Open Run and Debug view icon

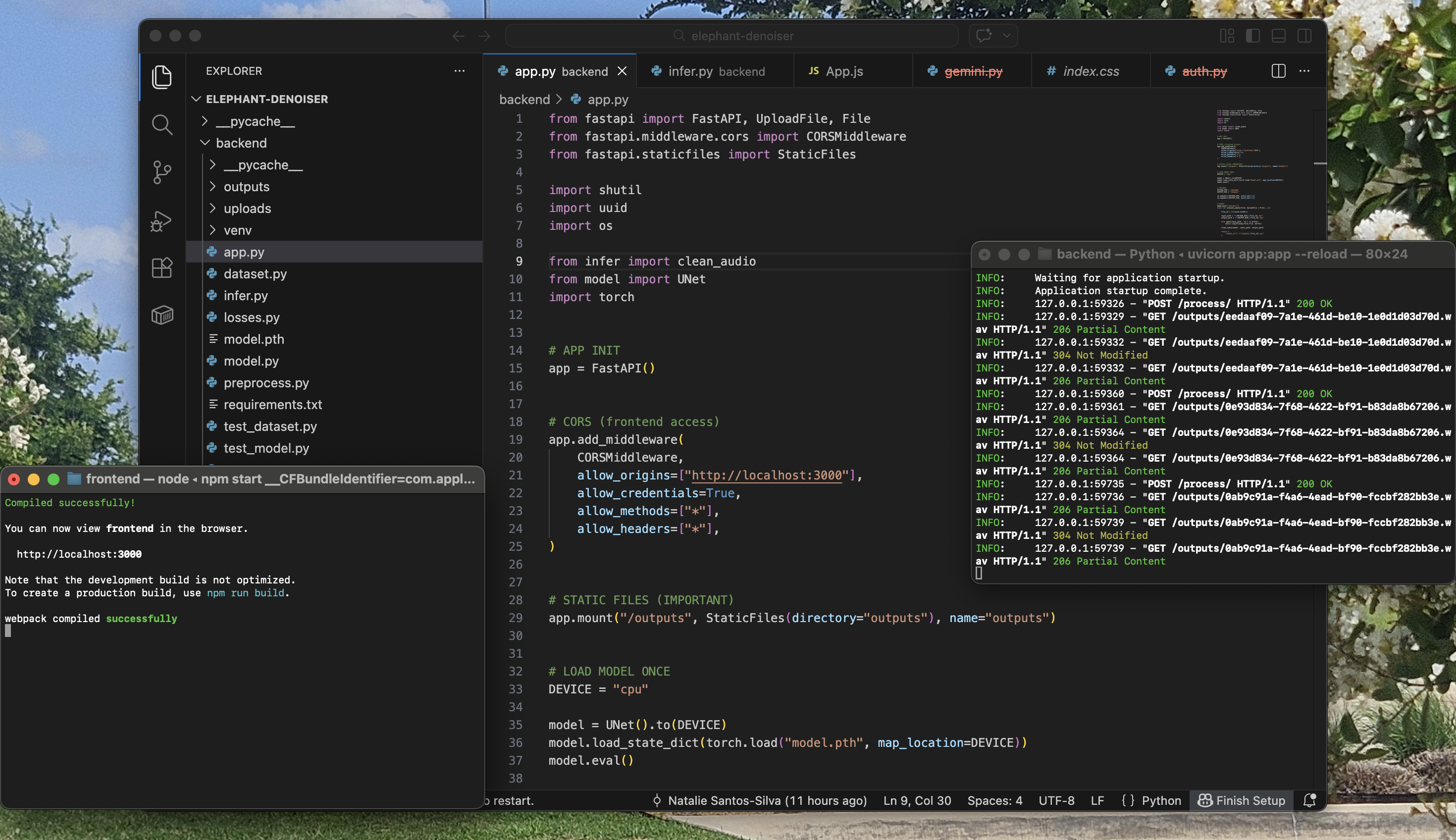pos(162,221)
